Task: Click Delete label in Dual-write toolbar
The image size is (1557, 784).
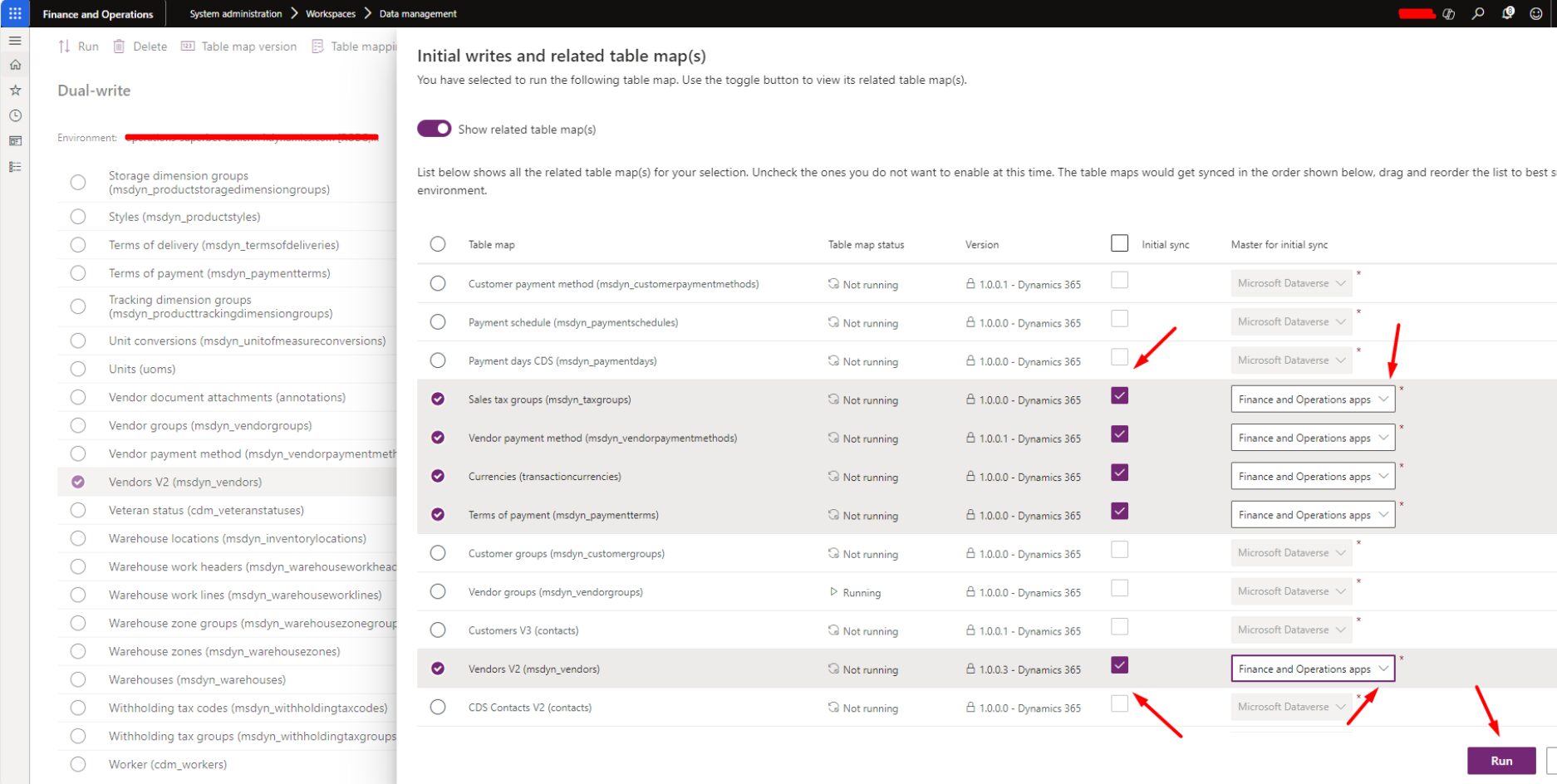Action: point(150,47)
